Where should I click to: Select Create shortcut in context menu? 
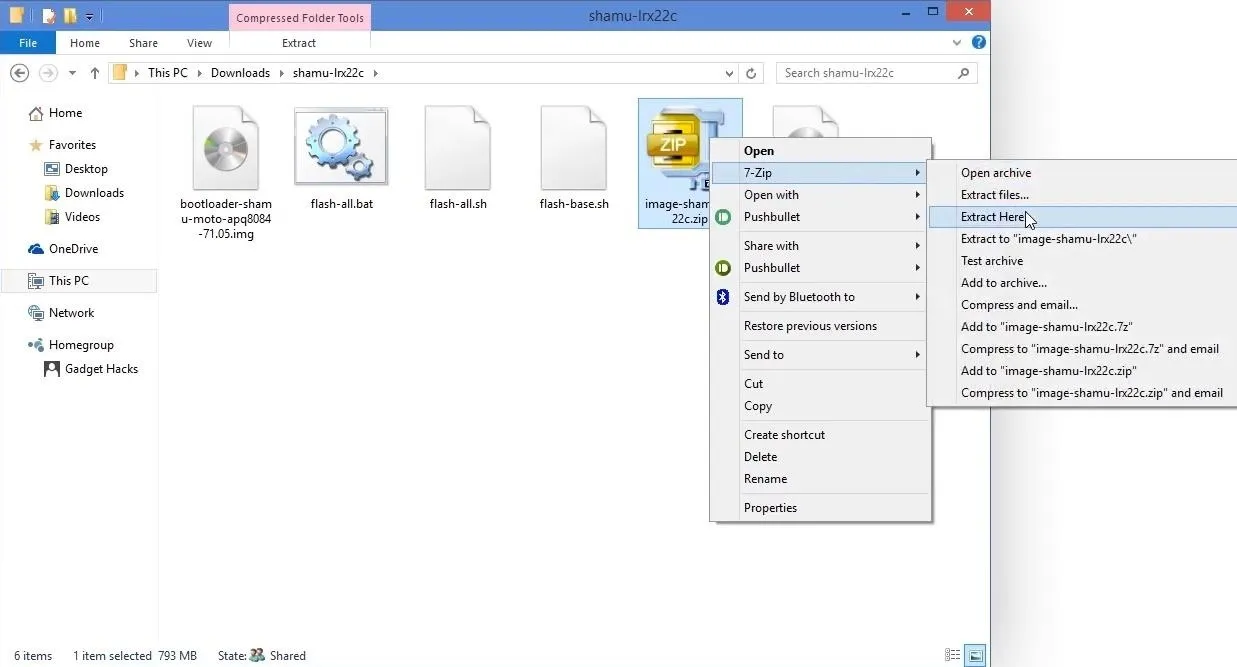point(821,435)
